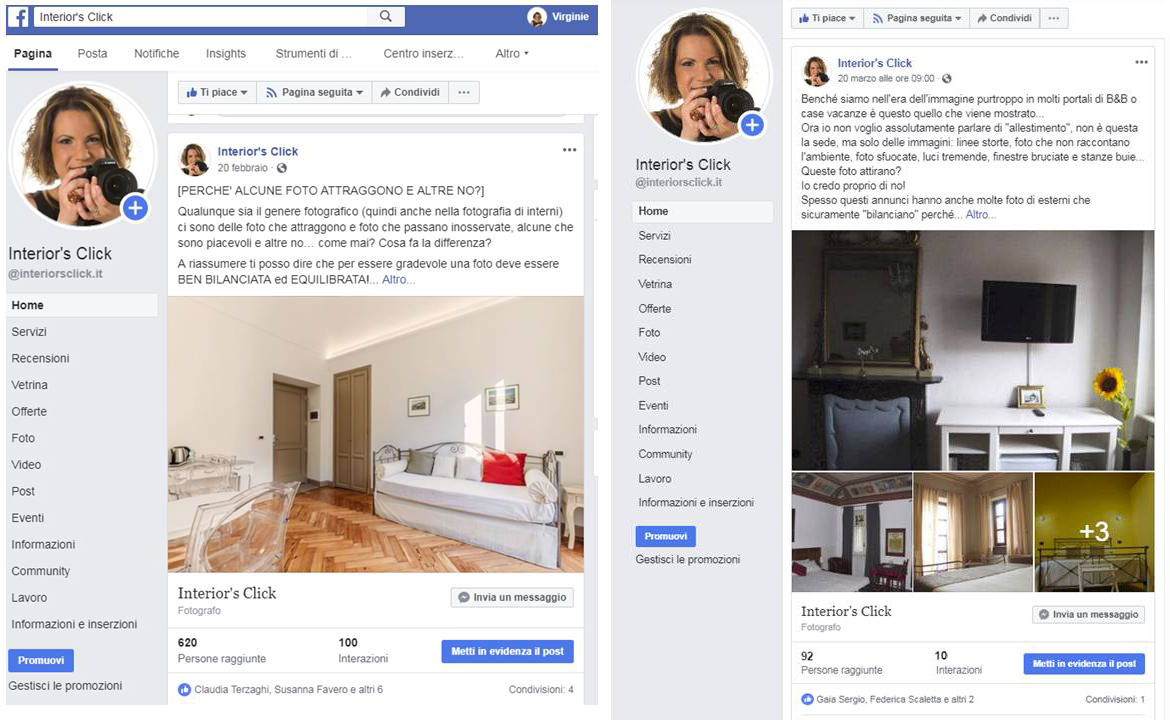Click the Facebook logo icon
The width and height of the screenshot is (1170, 720).
click(x=18, y=16)
